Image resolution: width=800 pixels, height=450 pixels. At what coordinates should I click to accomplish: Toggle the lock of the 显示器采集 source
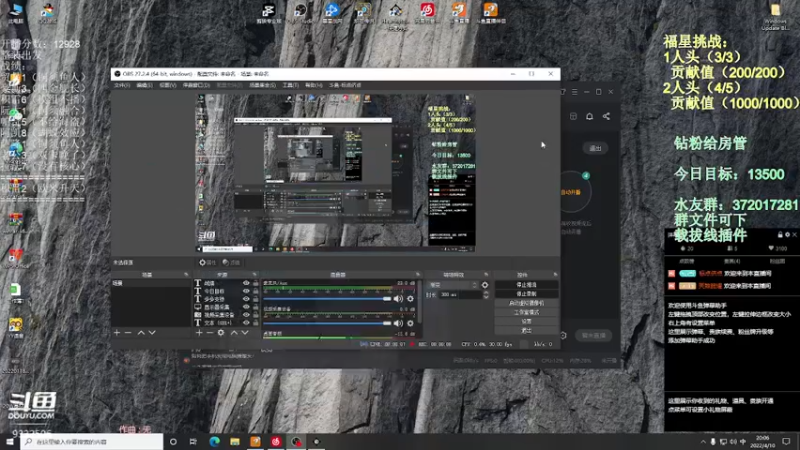click(256, 307)
